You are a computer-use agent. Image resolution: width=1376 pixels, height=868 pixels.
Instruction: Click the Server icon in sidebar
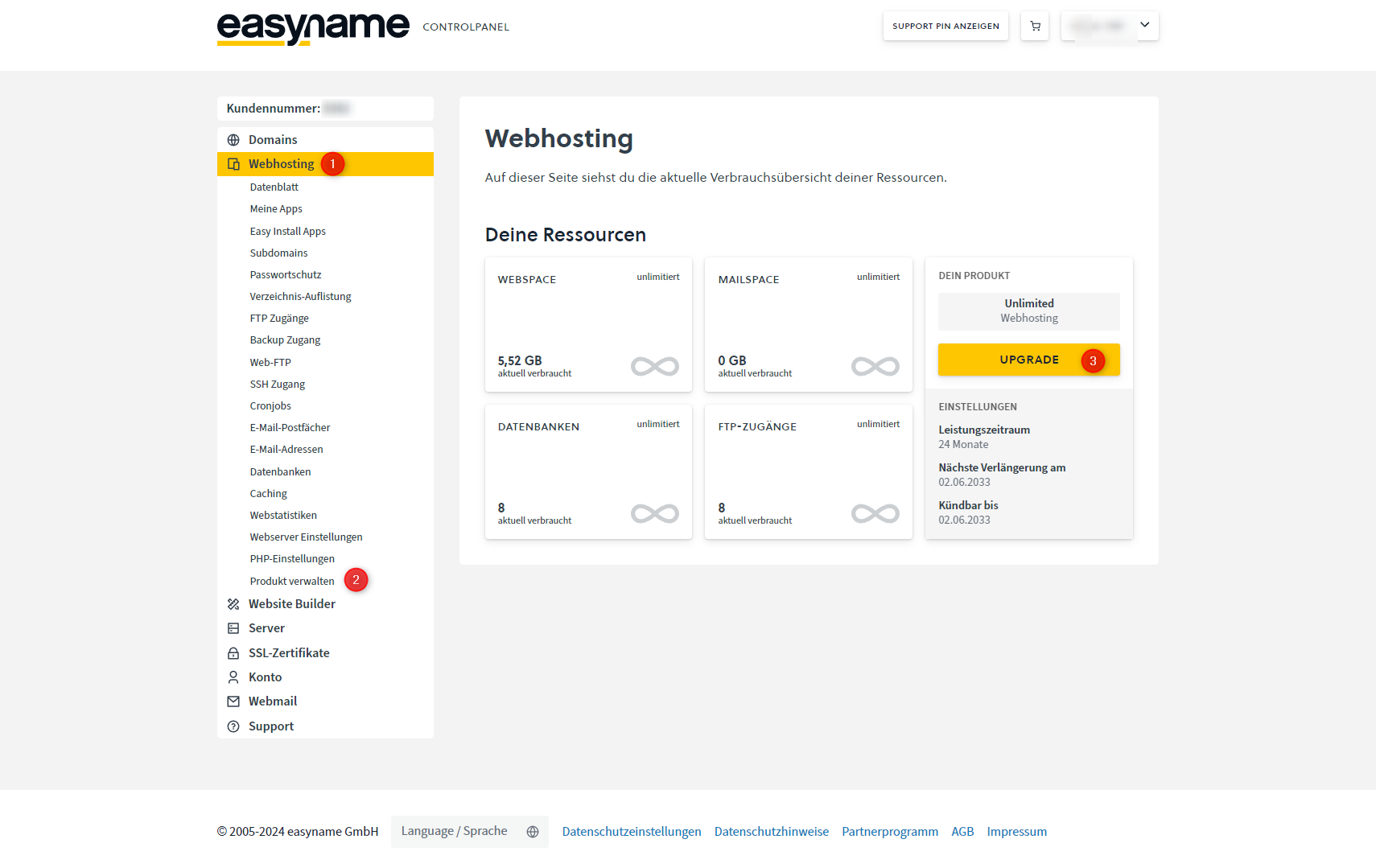[233, 628]
